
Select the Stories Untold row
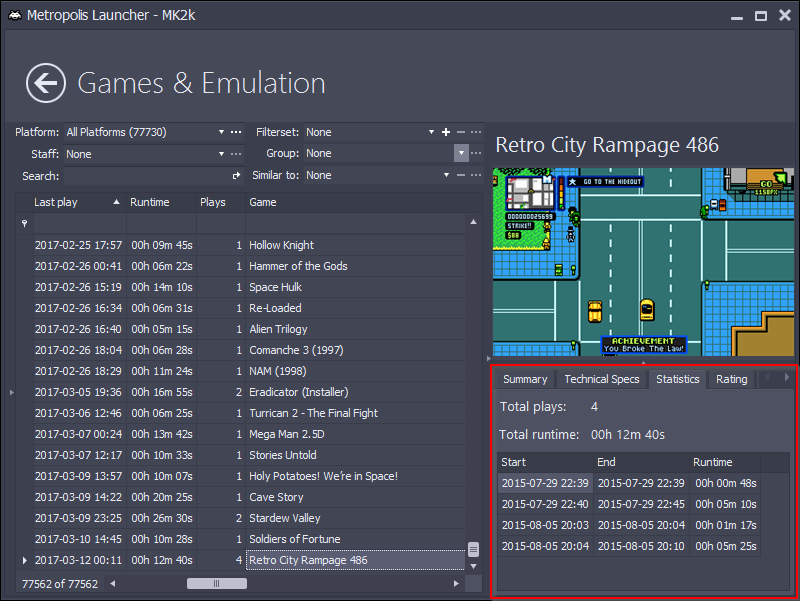click(249, 455)
